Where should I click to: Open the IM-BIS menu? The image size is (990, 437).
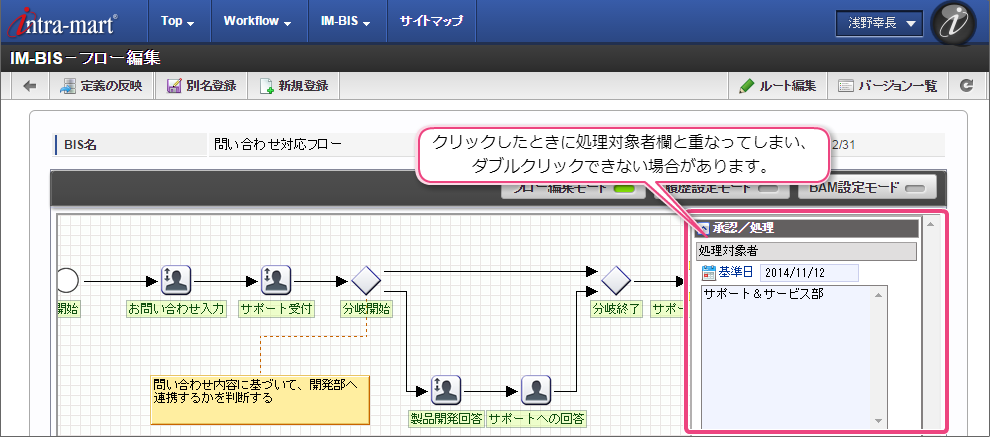pos(347,21)
